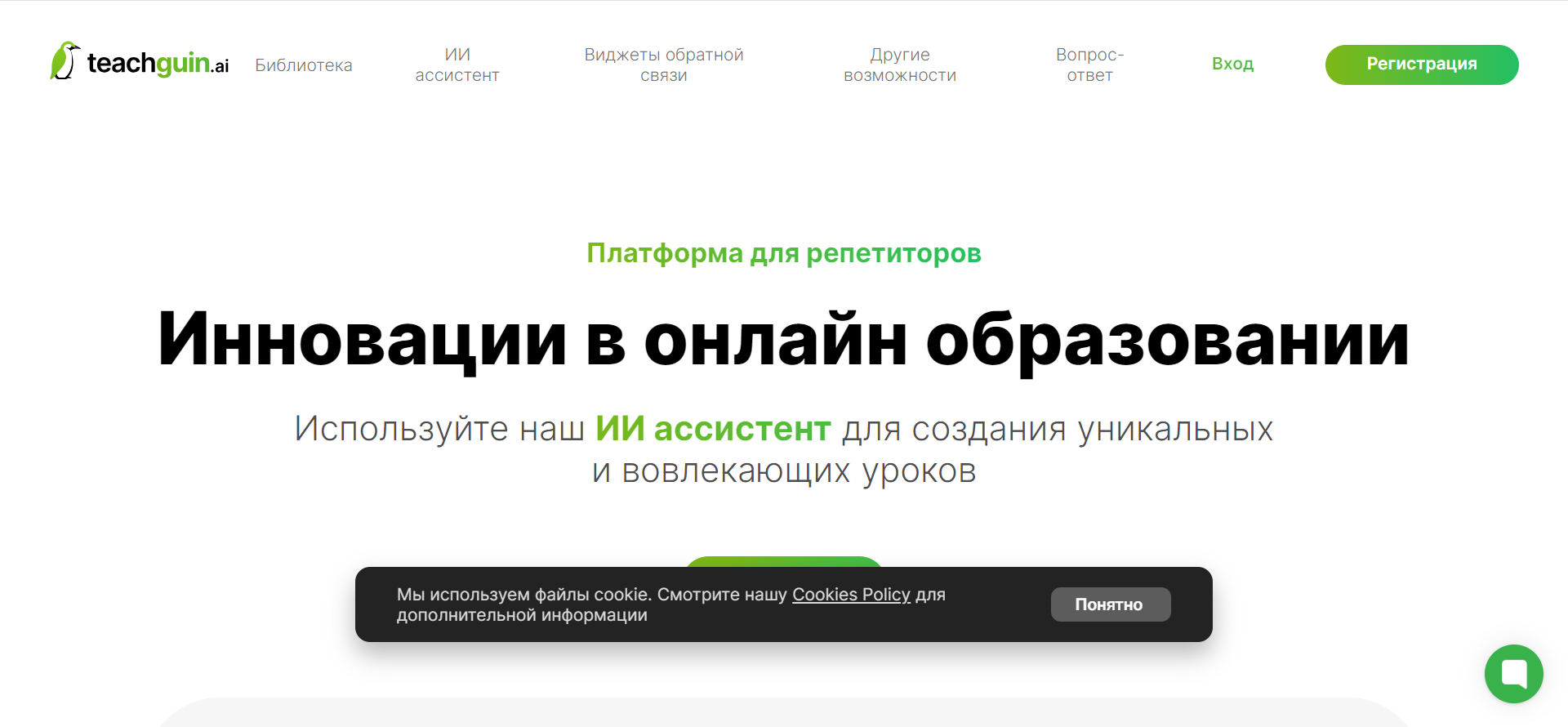Screen dimensions: 1568x727
Task: Open the Cookies Policy link
Action: click(x=850, y=595)
